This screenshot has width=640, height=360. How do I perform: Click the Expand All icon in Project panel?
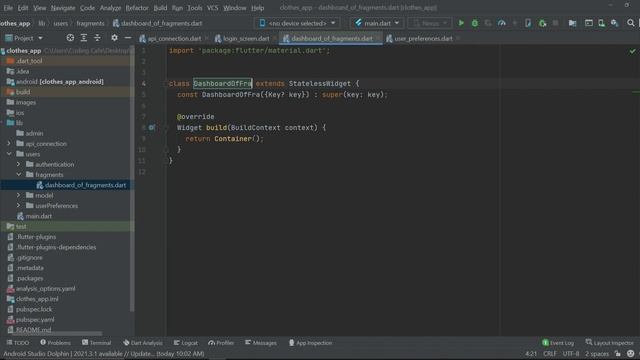84,38
